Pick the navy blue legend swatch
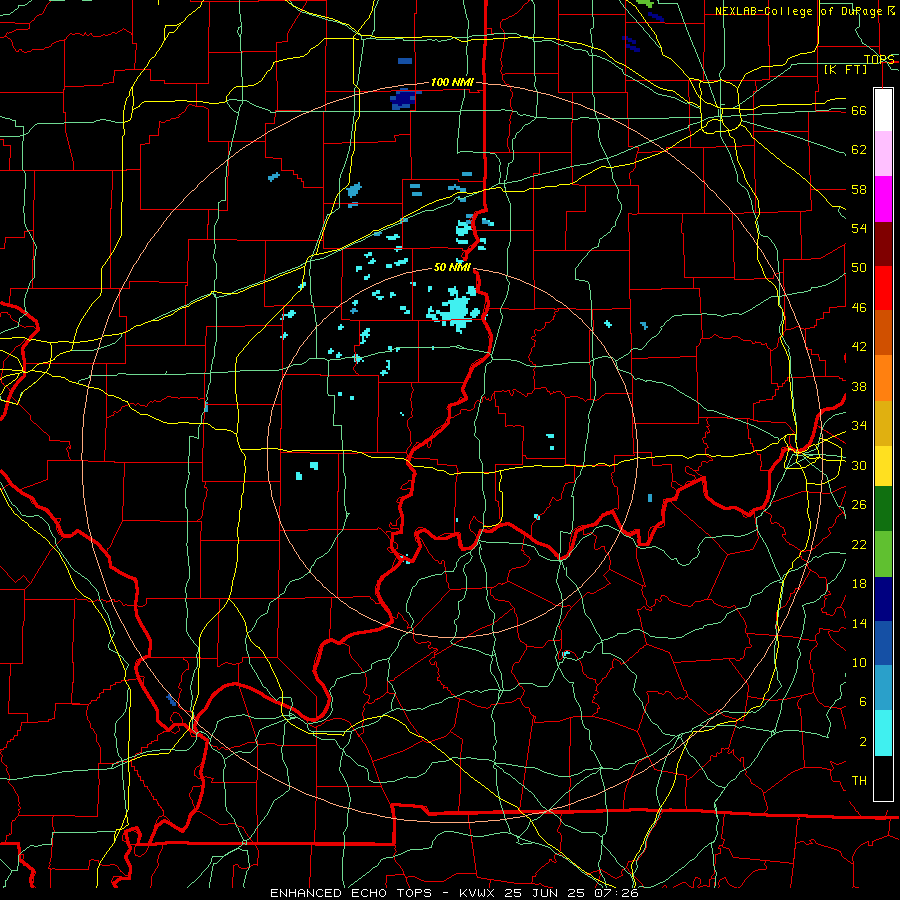This screenshot has width=900, height=900. pyautogui.click(x=883, y=599)
